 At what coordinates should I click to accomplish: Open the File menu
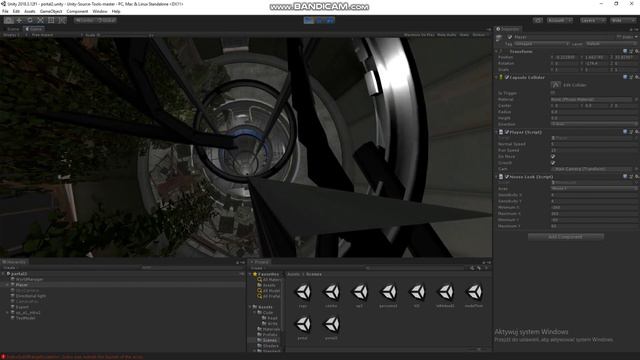[x=5, y=11]
